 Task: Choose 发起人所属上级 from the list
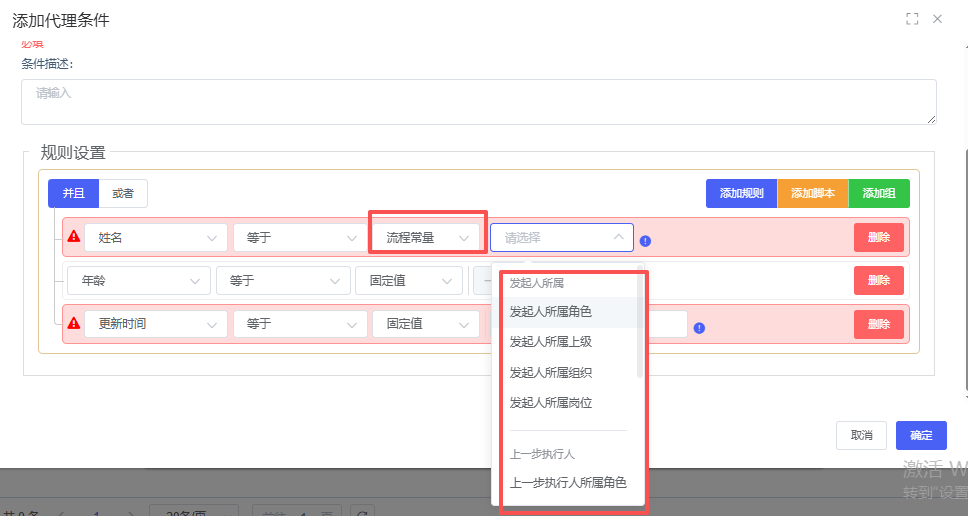550,342
